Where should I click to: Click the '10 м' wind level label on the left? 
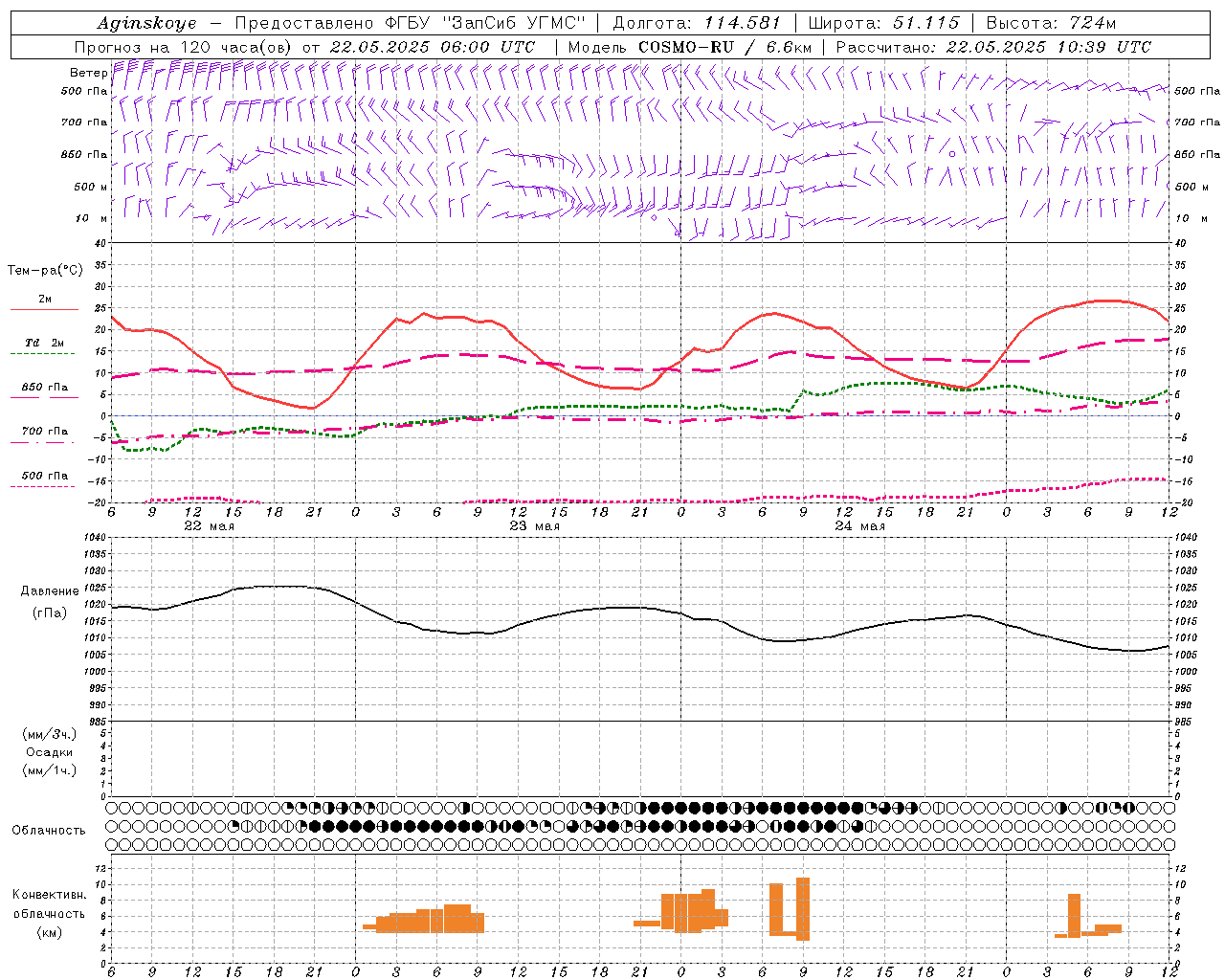click(92, 219)
